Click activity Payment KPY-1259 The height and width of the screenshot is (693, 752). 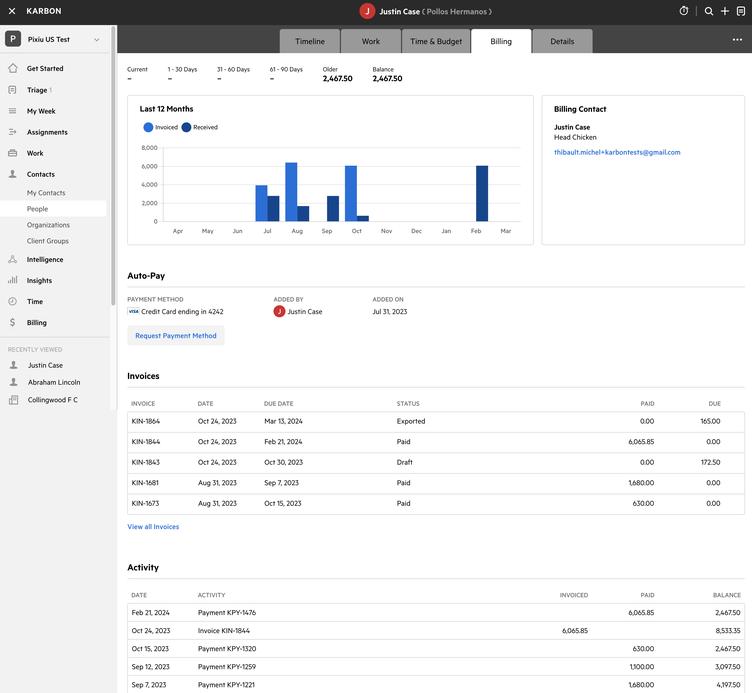click(226, 667)
